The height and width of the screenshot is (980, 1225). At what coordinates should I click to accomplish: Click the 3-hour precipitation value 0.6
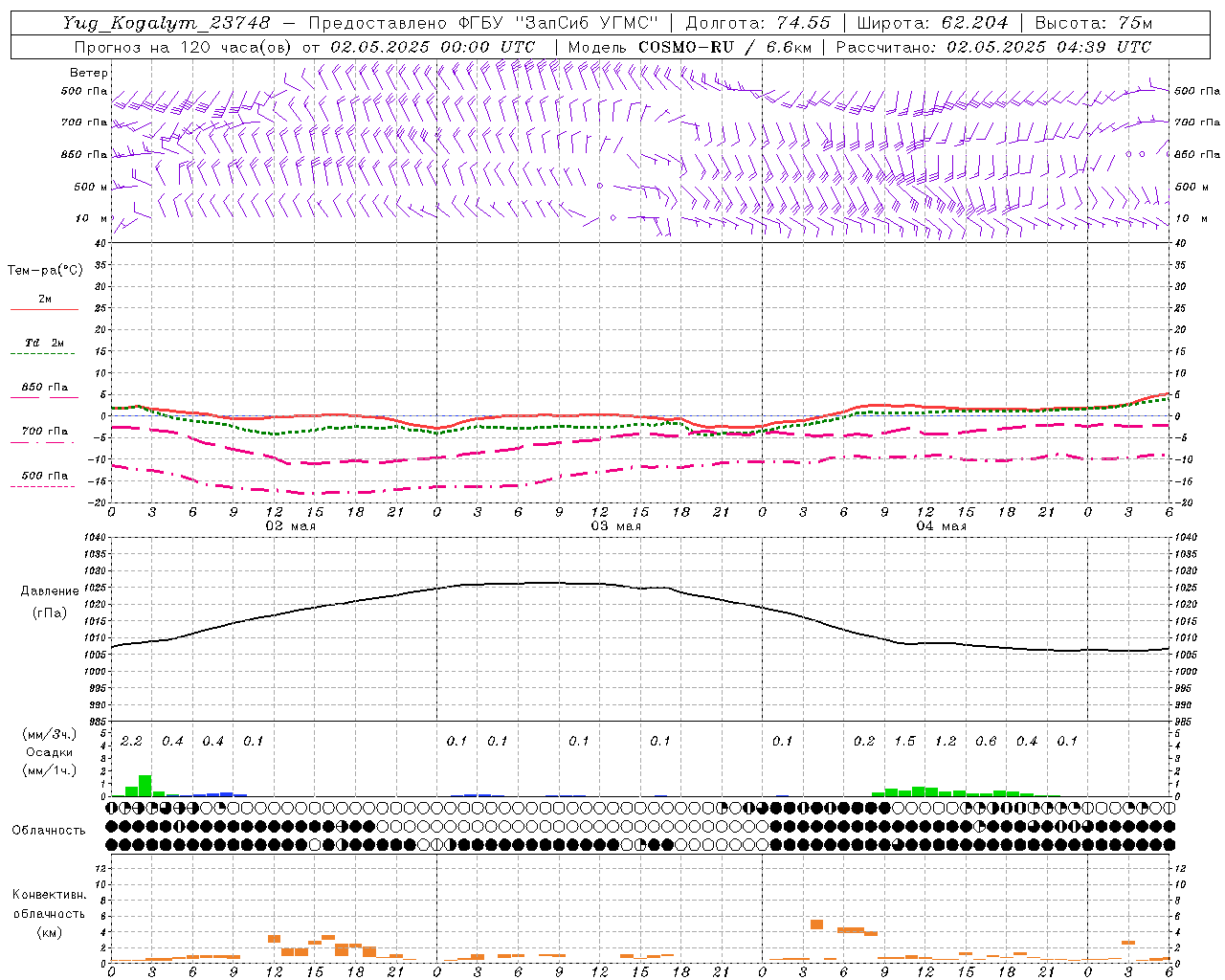[x=986, y=742]
